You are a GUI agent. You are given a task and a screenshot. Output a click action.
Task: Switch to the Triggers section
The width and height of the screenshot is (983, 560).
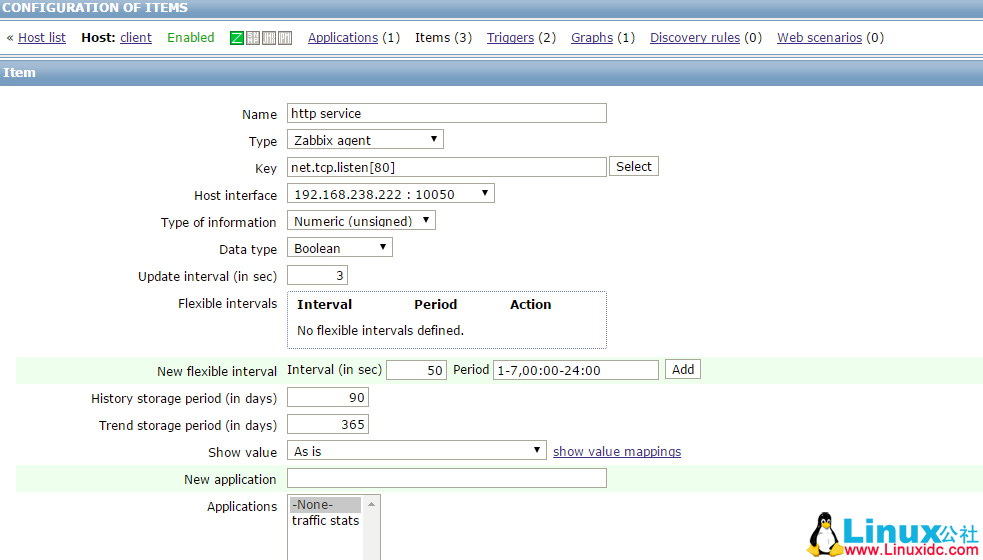coord(510,38)
